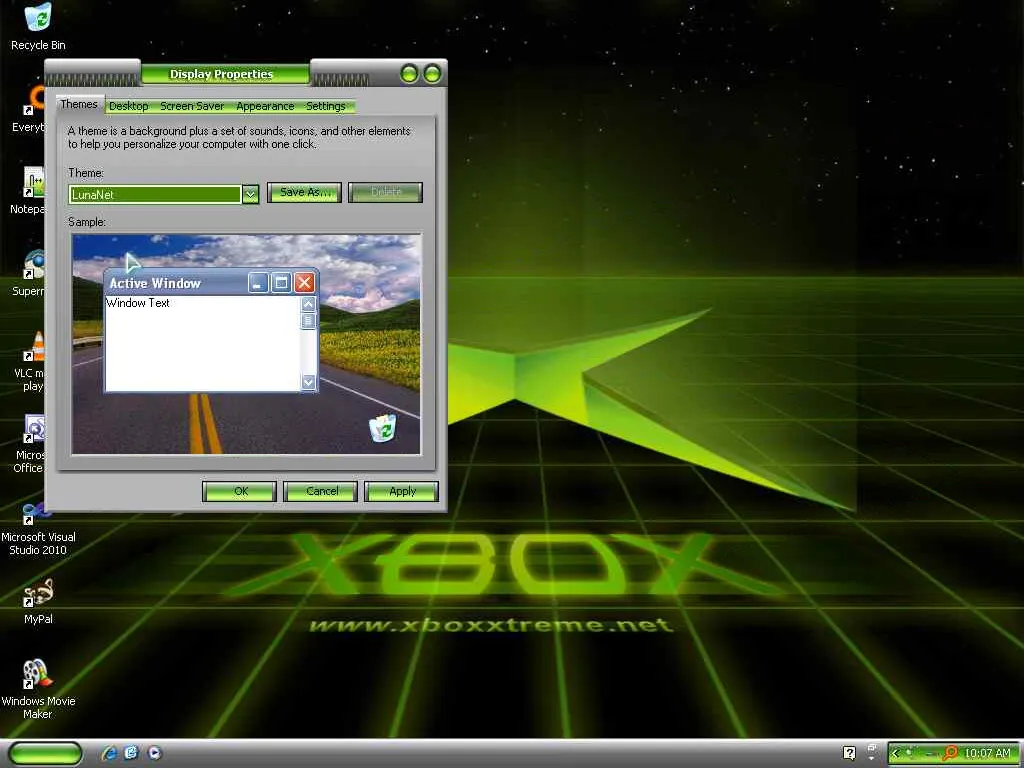Open the MyPal browser shortcut
Screen dimensions: 1024x768
tap(38, 601)
